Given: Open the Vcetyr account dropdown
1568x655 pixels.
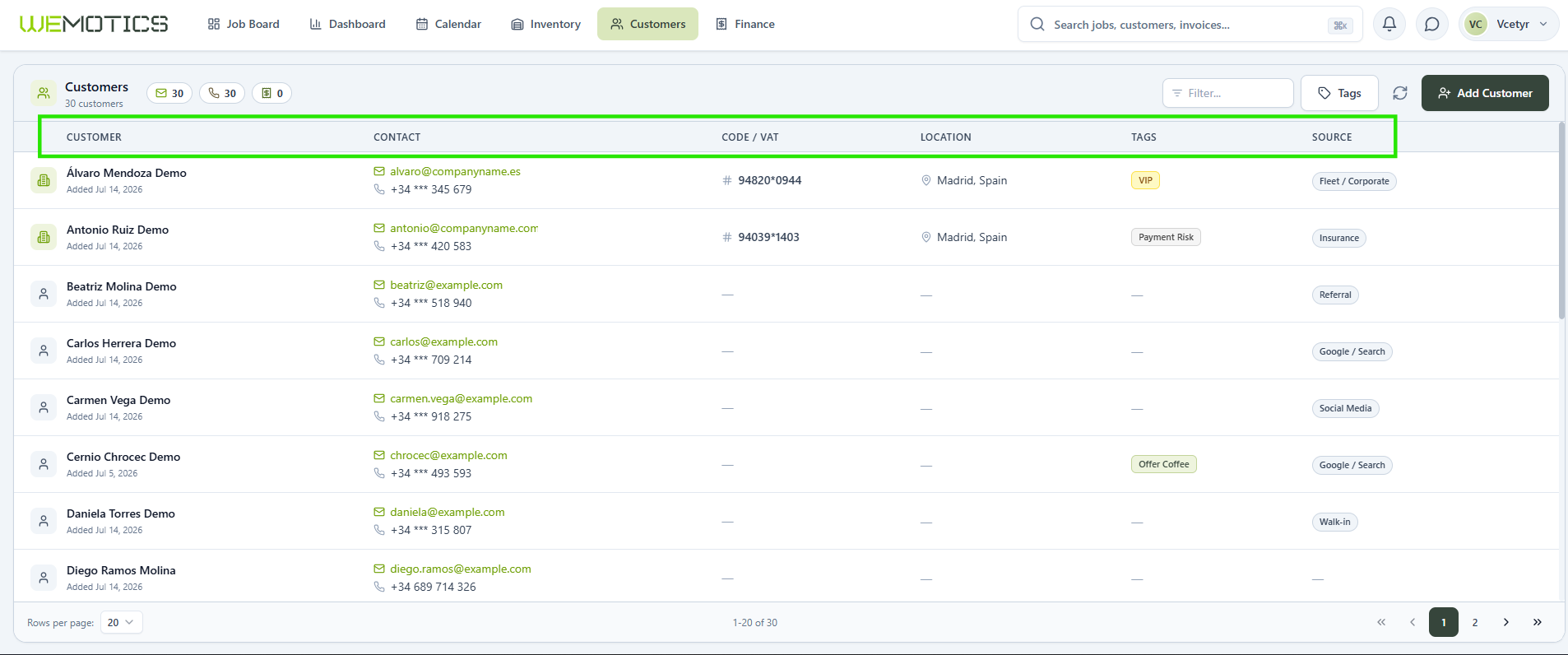Looking at the screenshot, I should pos(1509,24).
